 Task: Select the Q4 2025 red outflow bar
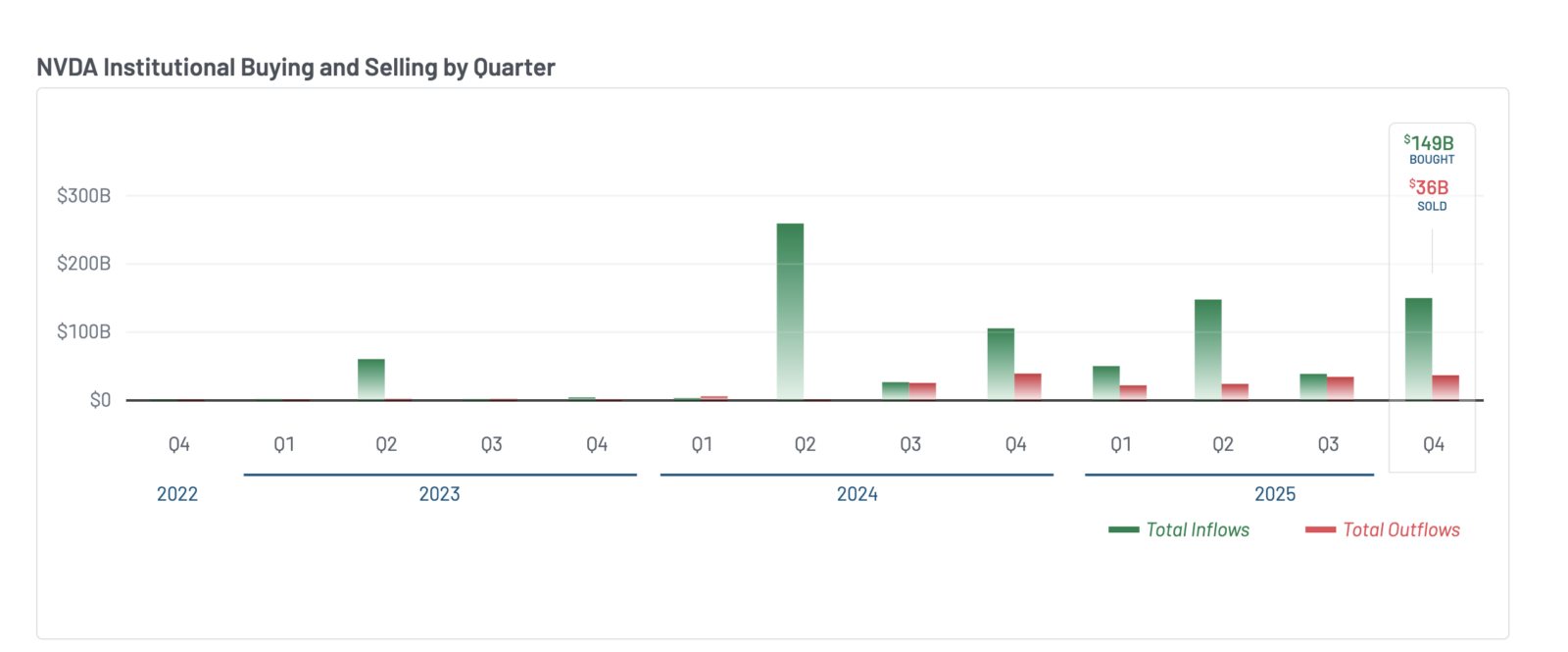click(1445, 387)
